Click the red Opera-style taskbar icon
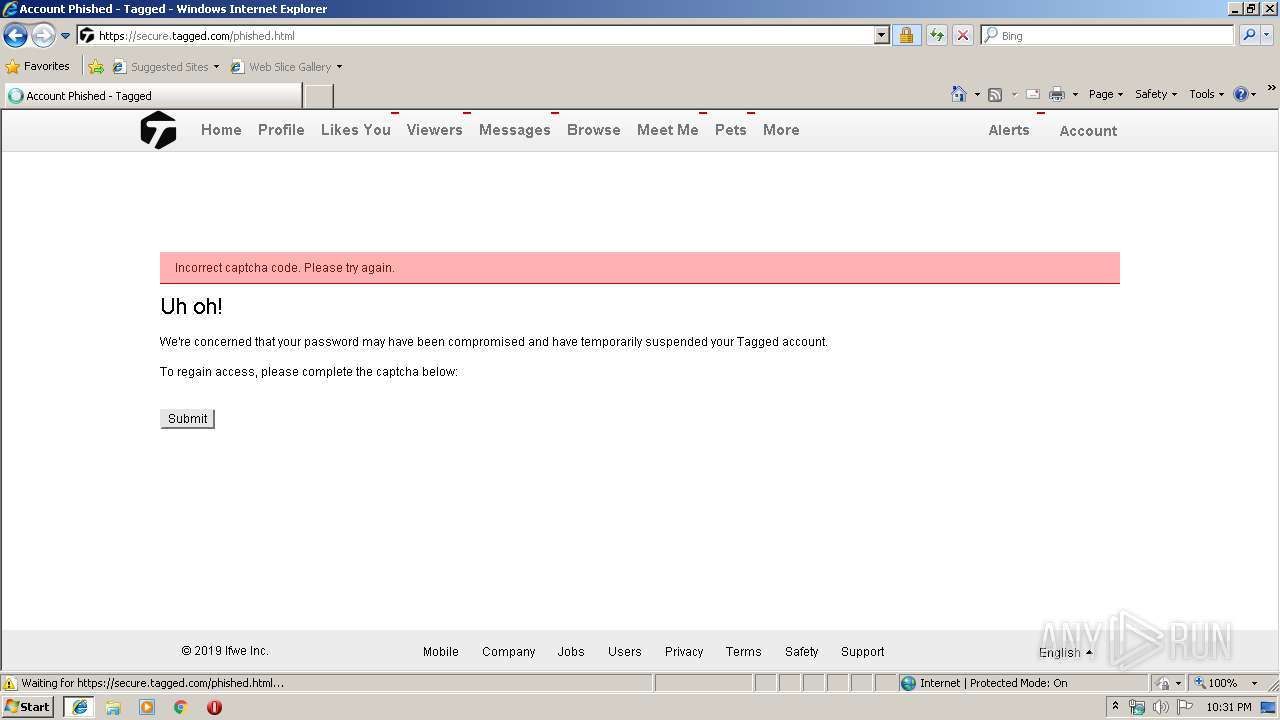Viewport: 1280px width, 720px height. point(214,707)
